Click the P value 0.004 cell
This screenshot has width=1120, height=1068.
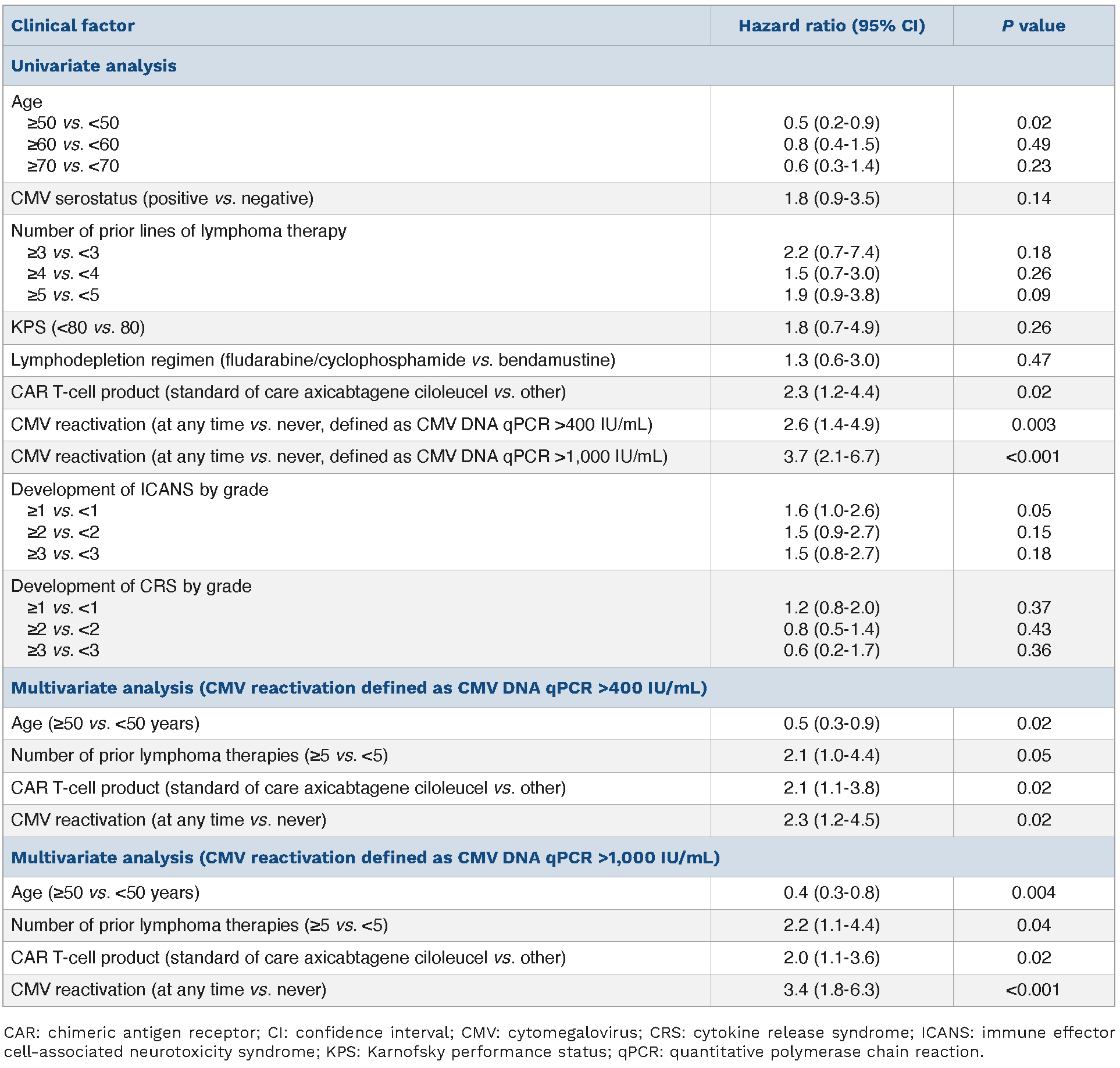[1033, 893]
